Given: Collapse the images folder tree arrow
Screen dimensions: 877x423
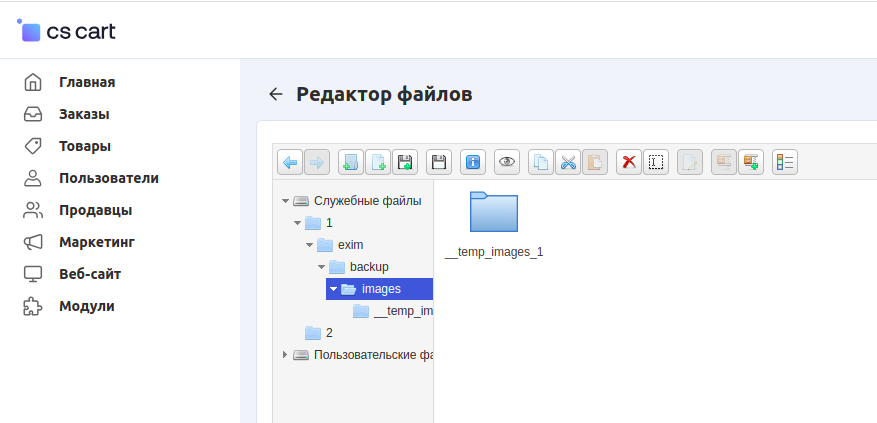Looking at the screenshot, I should click(x=333, y=289).
